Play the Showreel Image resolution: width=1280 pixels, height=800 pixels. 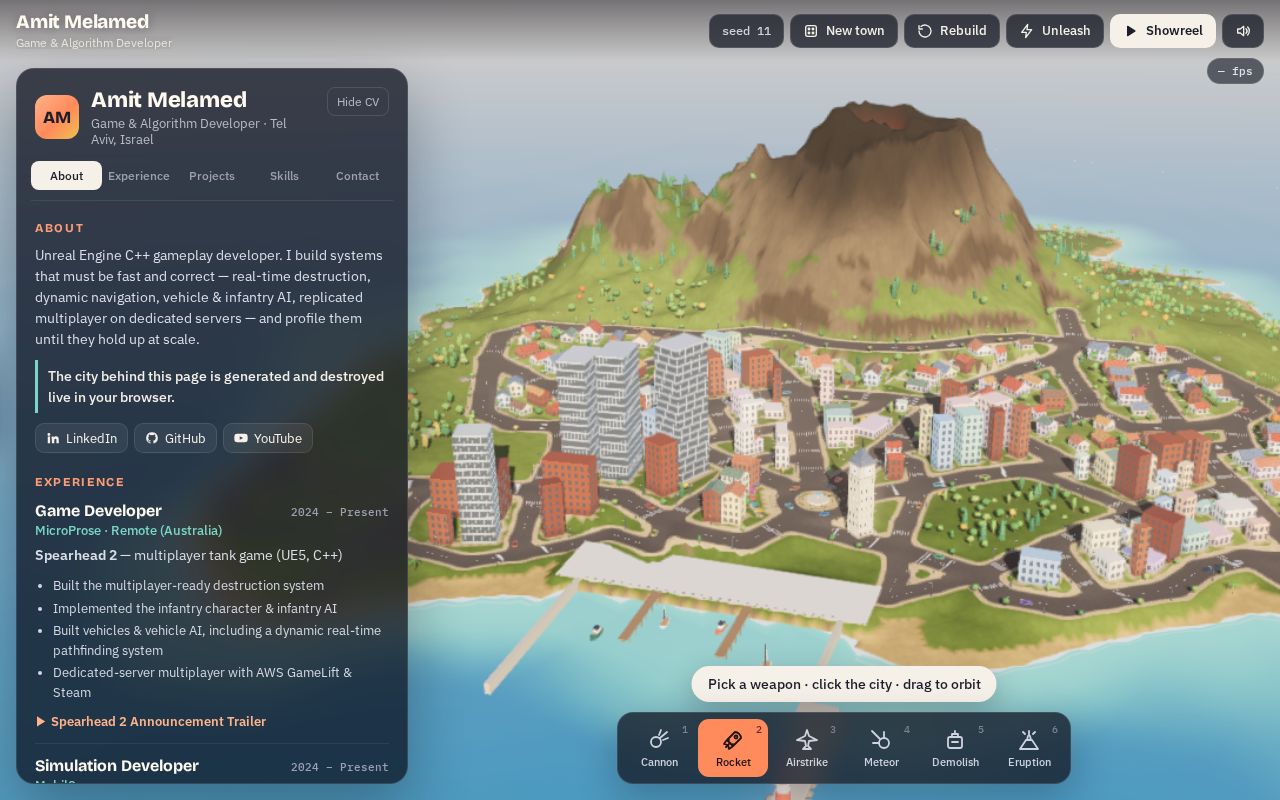click(1163, 31)
